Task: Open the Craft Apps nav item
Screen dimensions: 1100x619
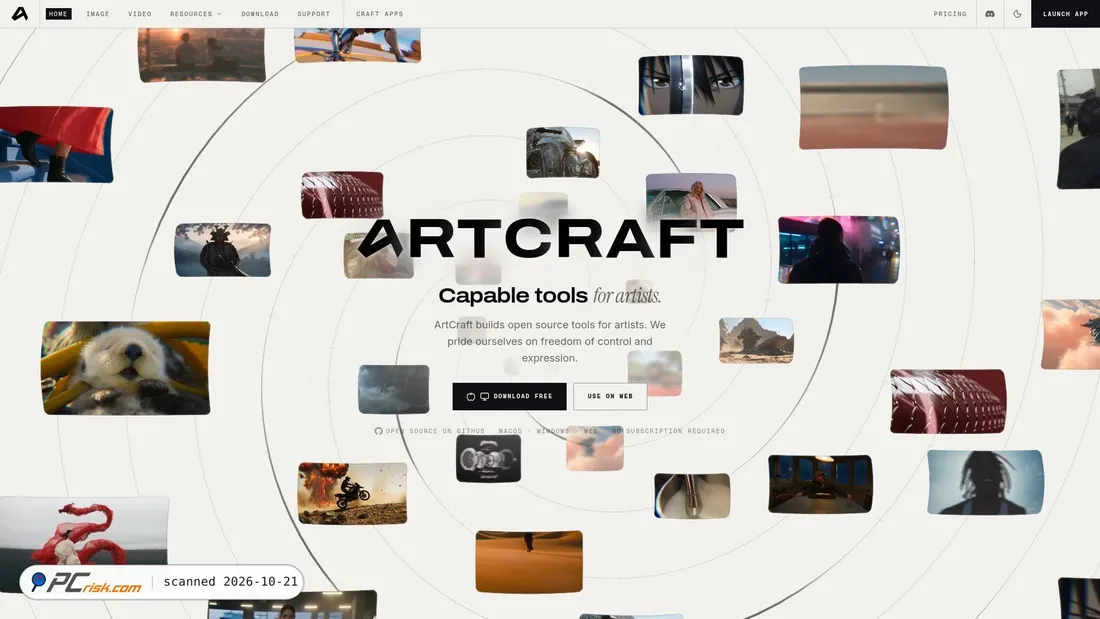Action: (x=380, y=14)
